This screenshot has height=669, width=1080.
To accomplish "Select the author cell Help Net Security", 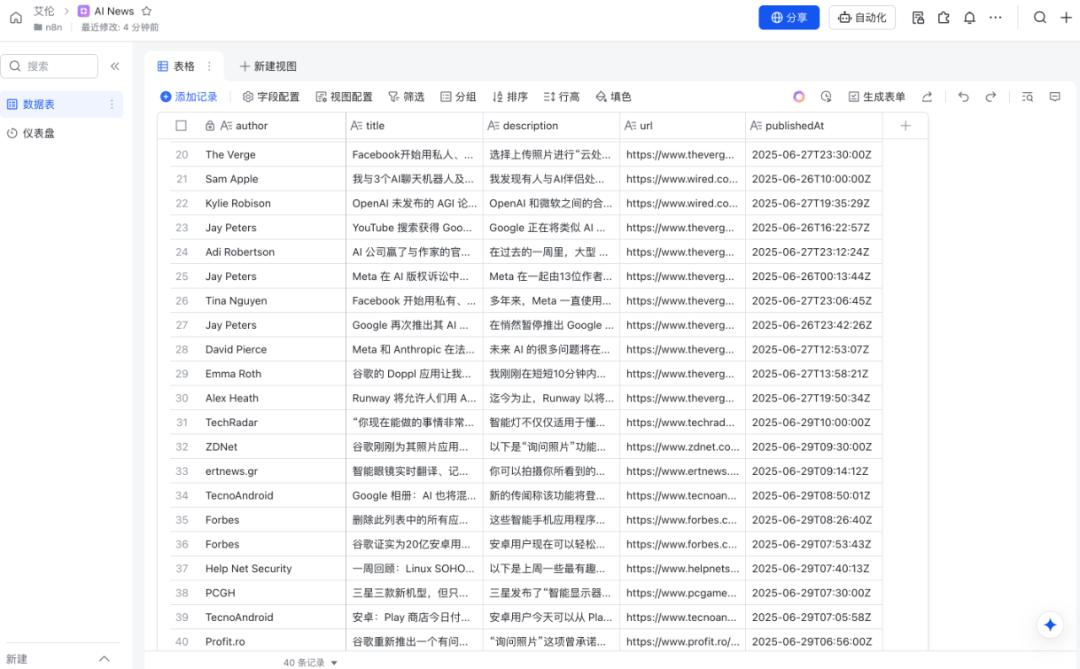I will pyautogui.click(x=270, y=568).
